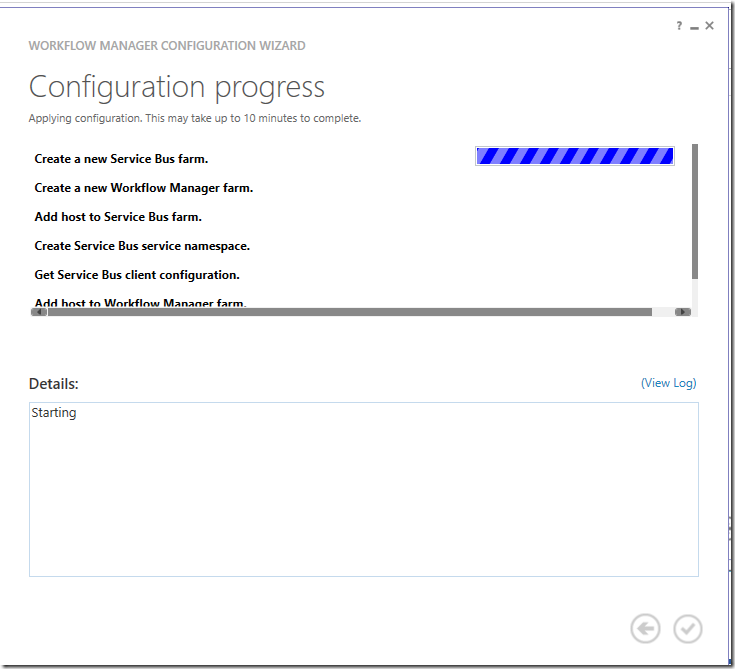The width and height of the screenshot is (735, 669).
Task: Minimize the configuration wizard window
Action: 694,28
